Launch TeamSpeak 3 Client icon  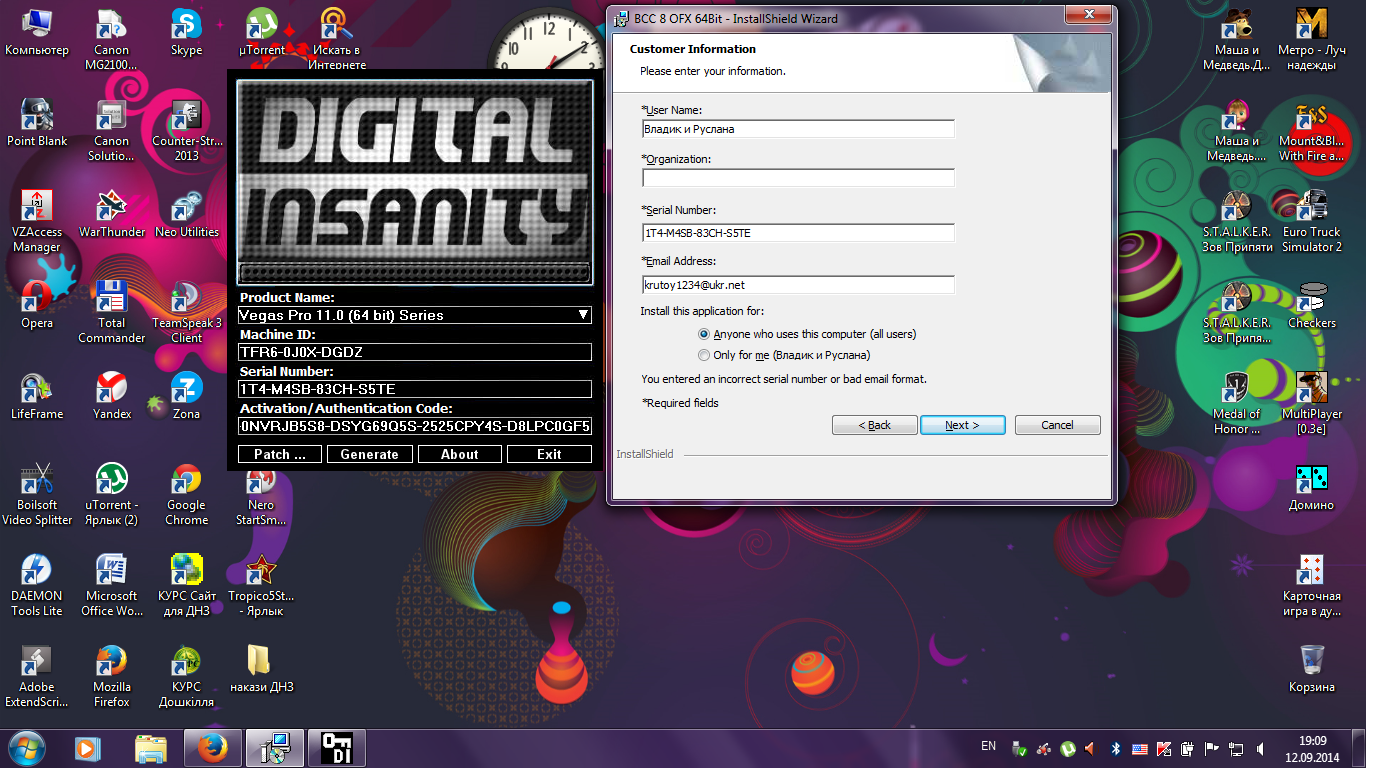pyautogui.click(x=186, y=313)
